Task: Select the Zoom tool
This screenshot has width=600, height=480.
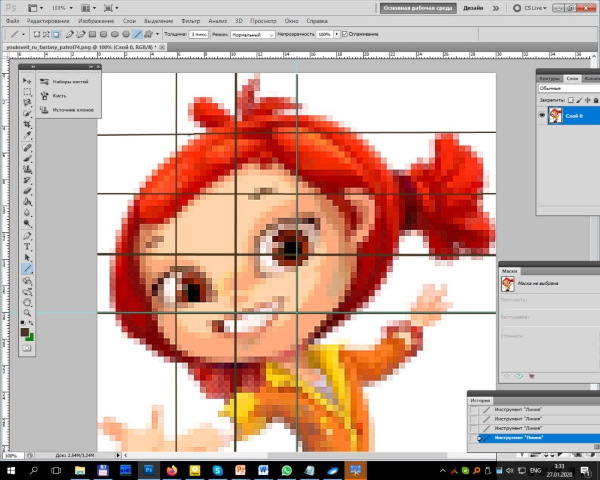Action: pyautogui.click(x=27, y=313)
